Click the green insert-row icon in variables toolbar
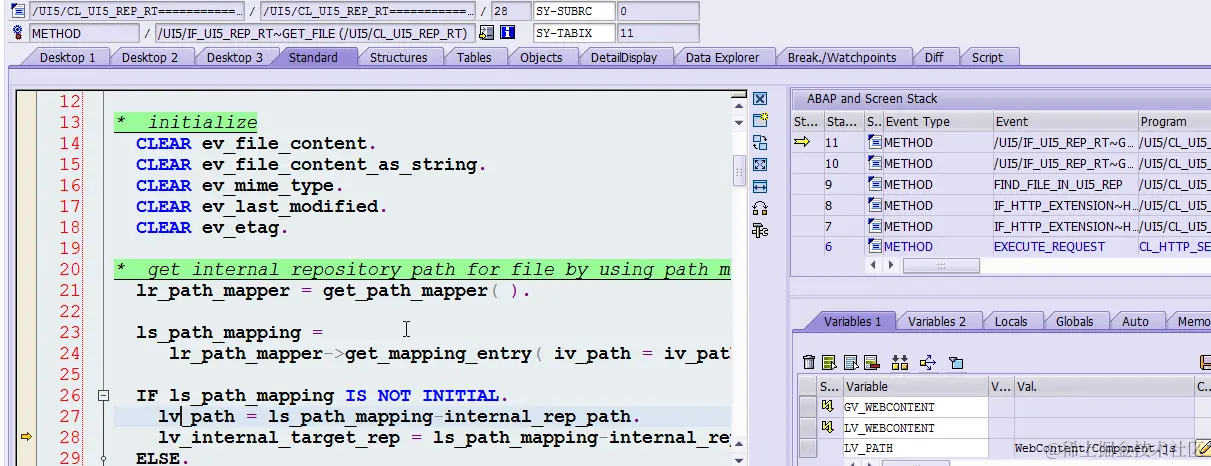1211x466 pixels. [x=830, y=362]
